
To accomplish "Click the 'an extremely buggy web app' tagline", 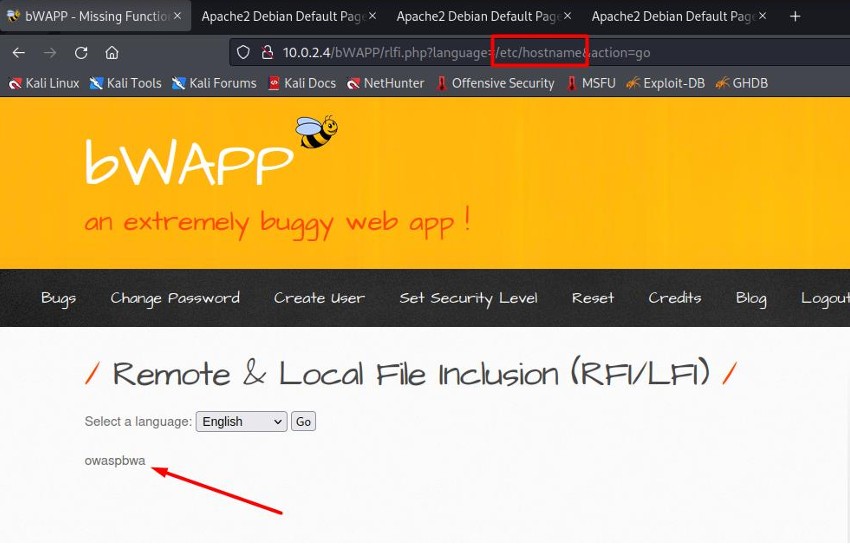I will point(277,223).
